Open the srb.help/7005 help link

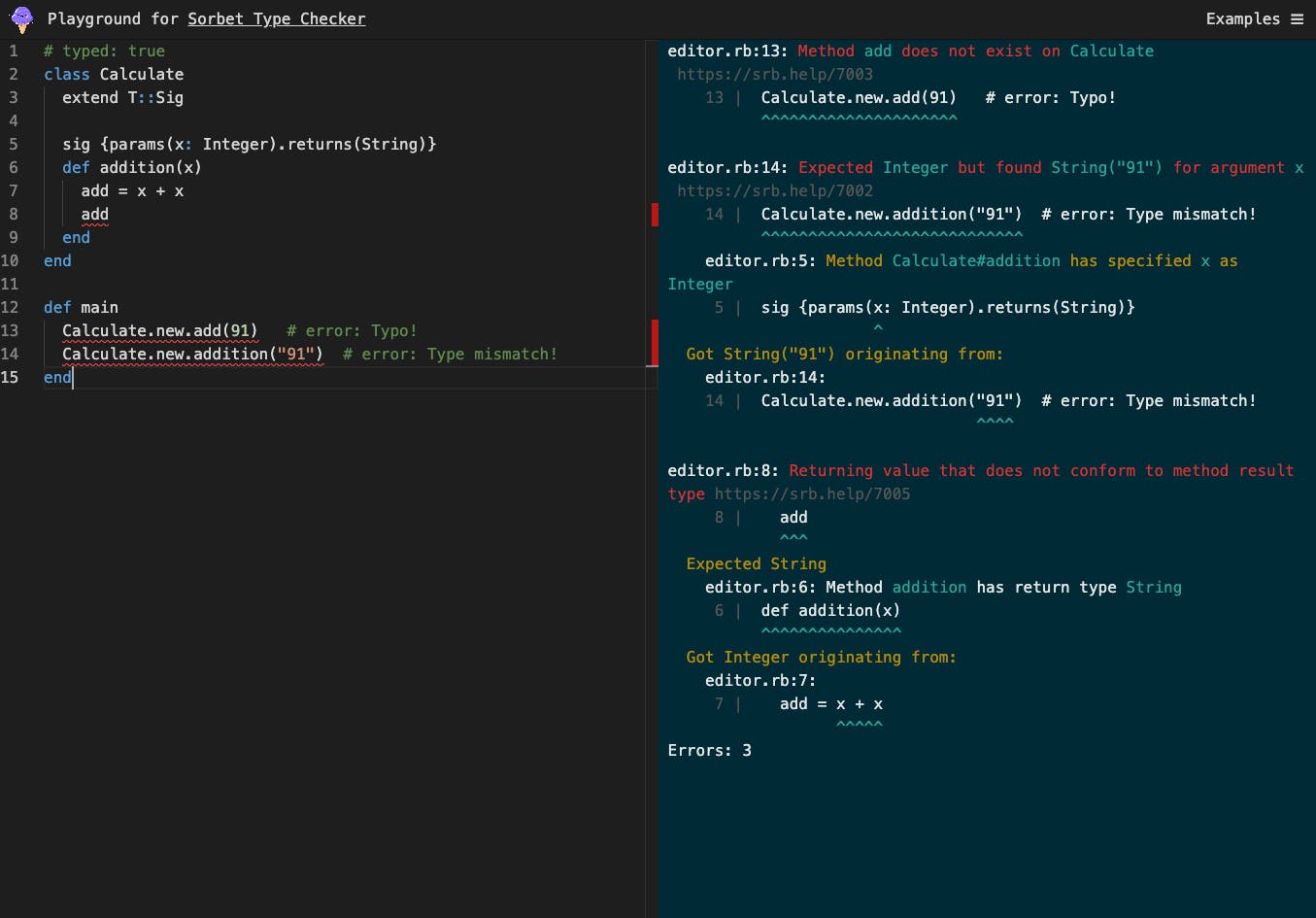[x=812, y=493]
